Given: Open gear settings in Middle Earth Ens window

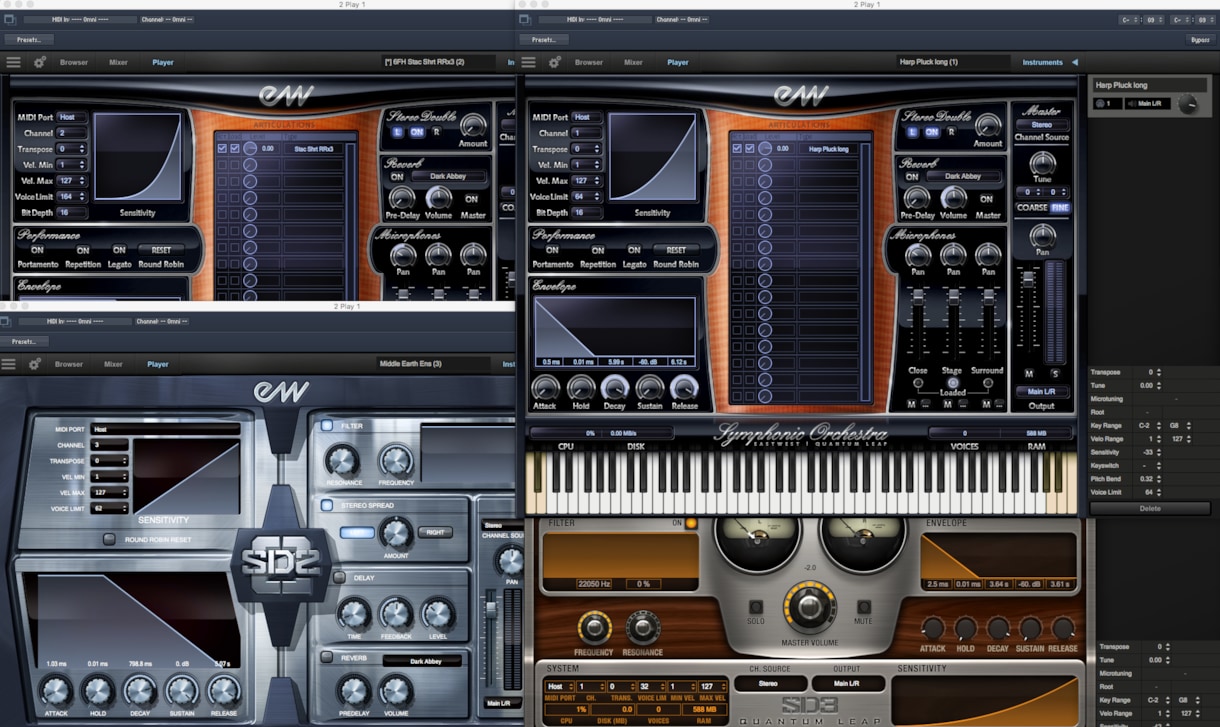Looking at the screenshot, I should tap(35, 364).
